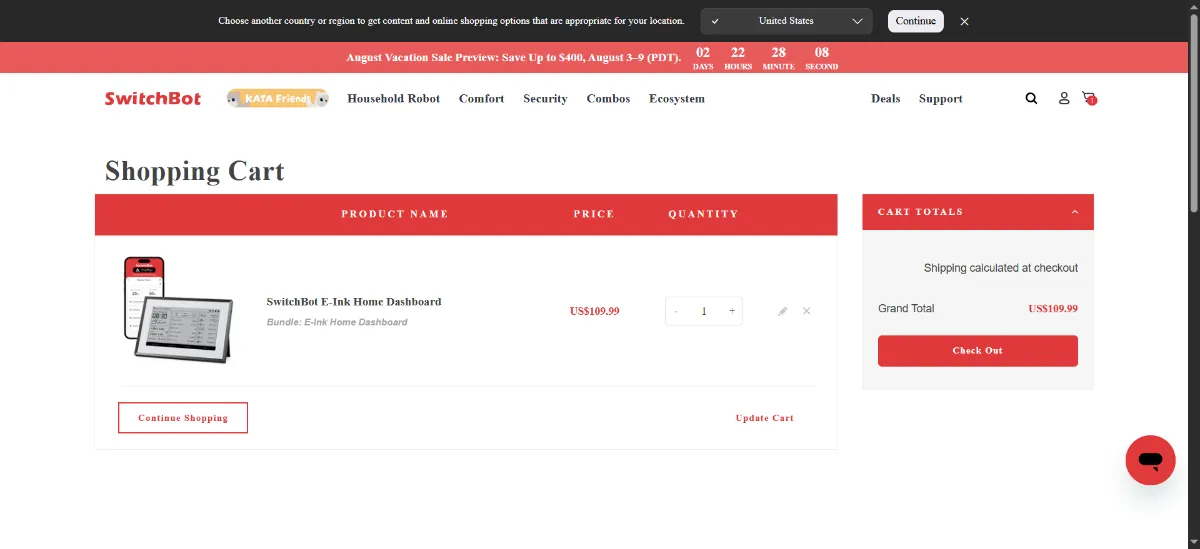
Task: Open the United States country dropdown
Action: (786, 21)
